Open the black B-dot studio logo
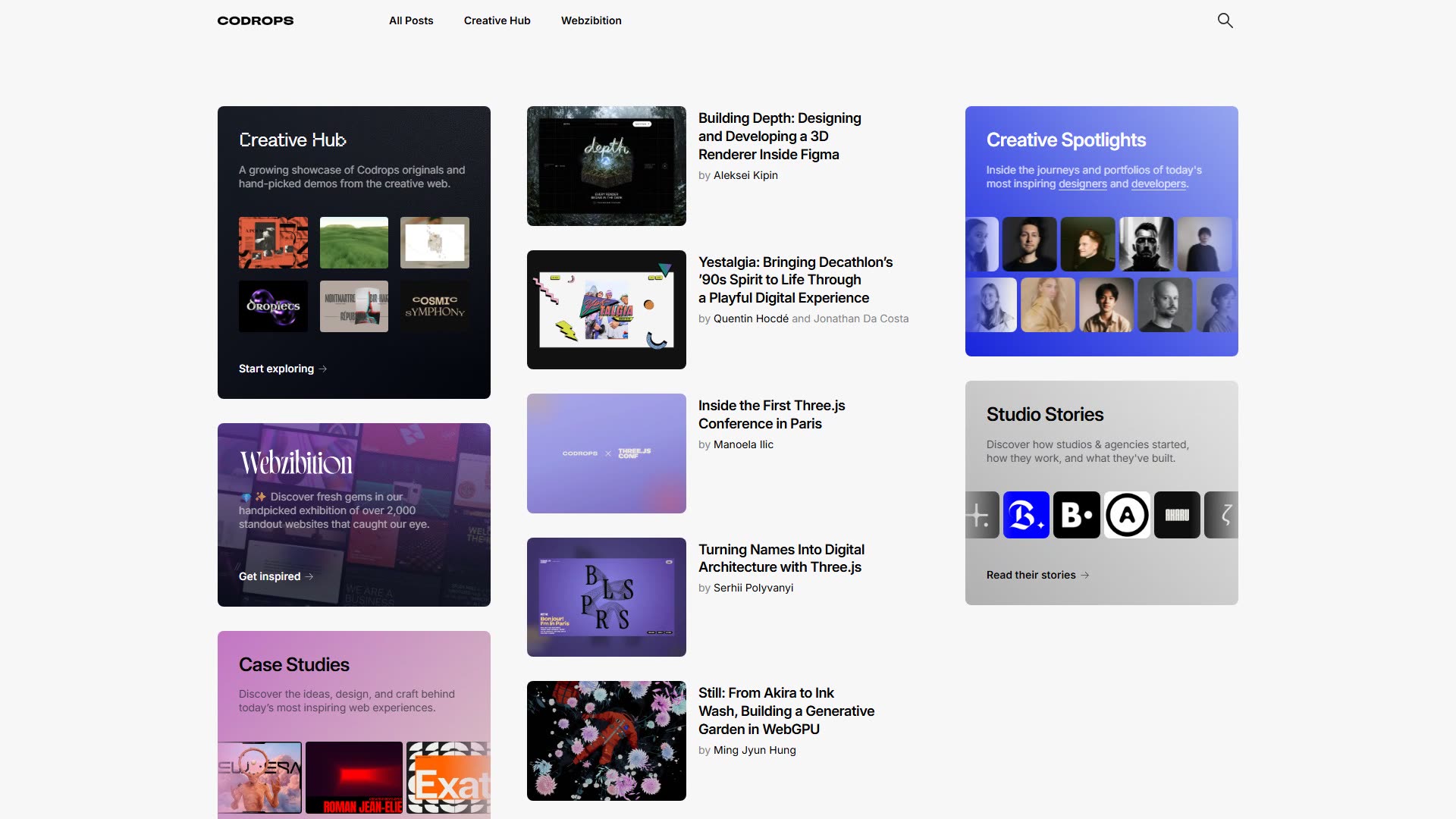Viewport: 1456px width, 819px height. 1076,515
